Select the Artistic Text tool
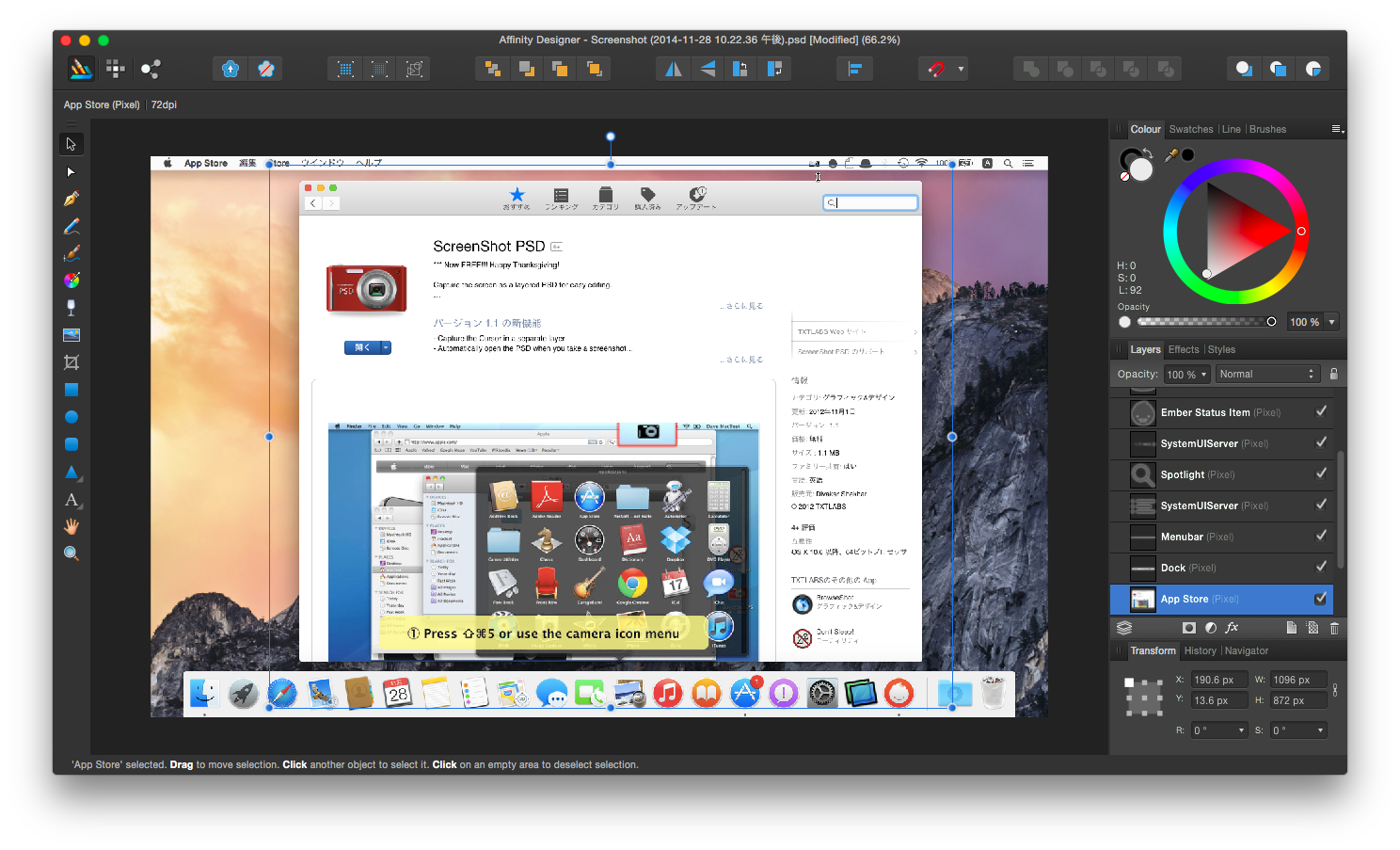This screenshot has height=850, width=1400. [71, 499]
